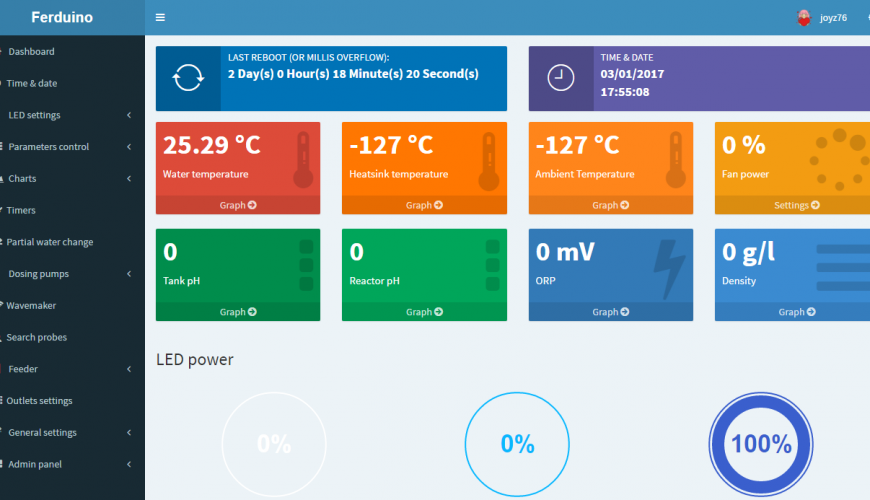The image size is (870, 500).
Task: Open the Dashboard menu item
Action: pos(31,51)
